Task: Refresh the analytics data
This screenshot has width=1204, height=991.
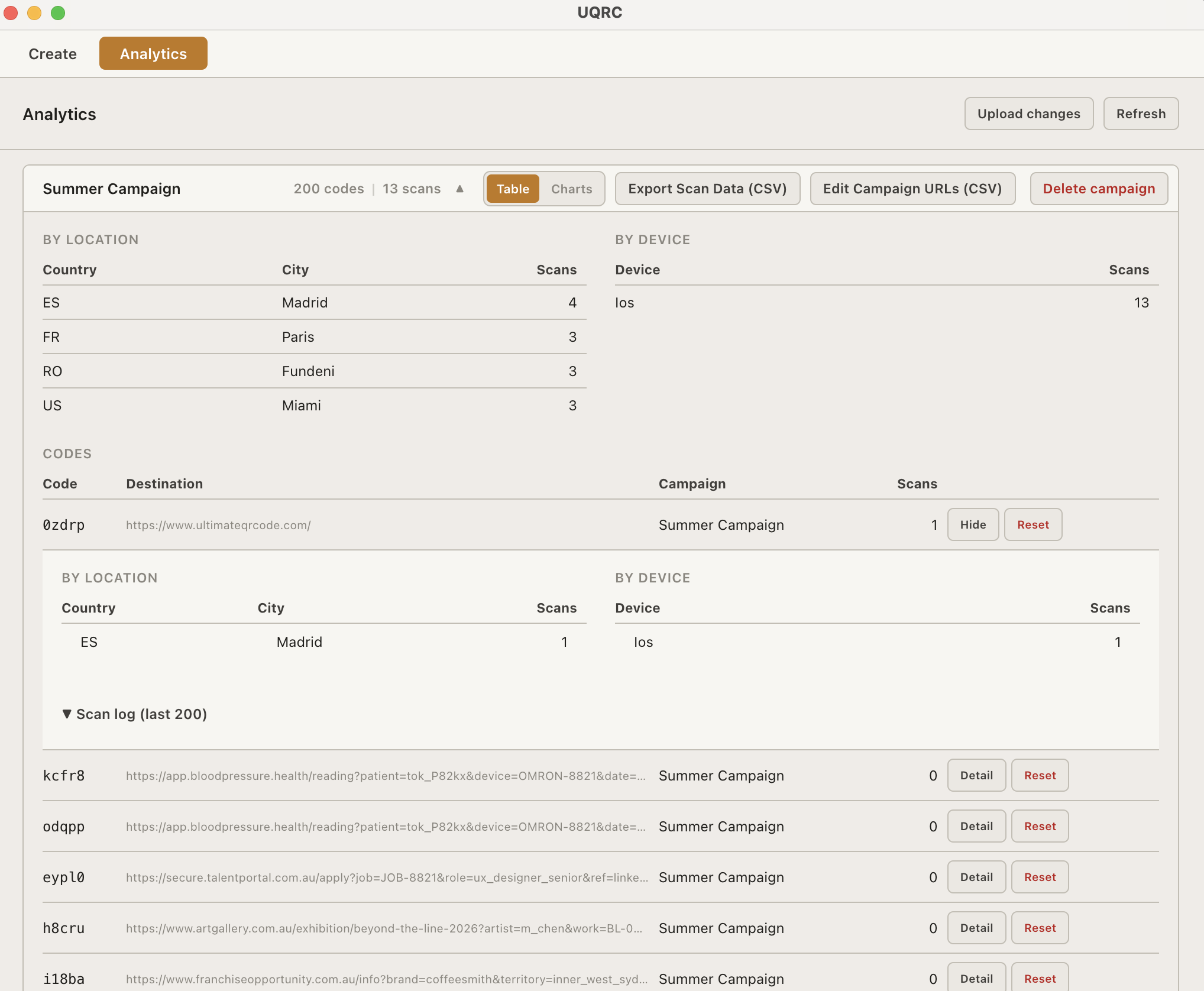Action: click(x=1141, y=114)
